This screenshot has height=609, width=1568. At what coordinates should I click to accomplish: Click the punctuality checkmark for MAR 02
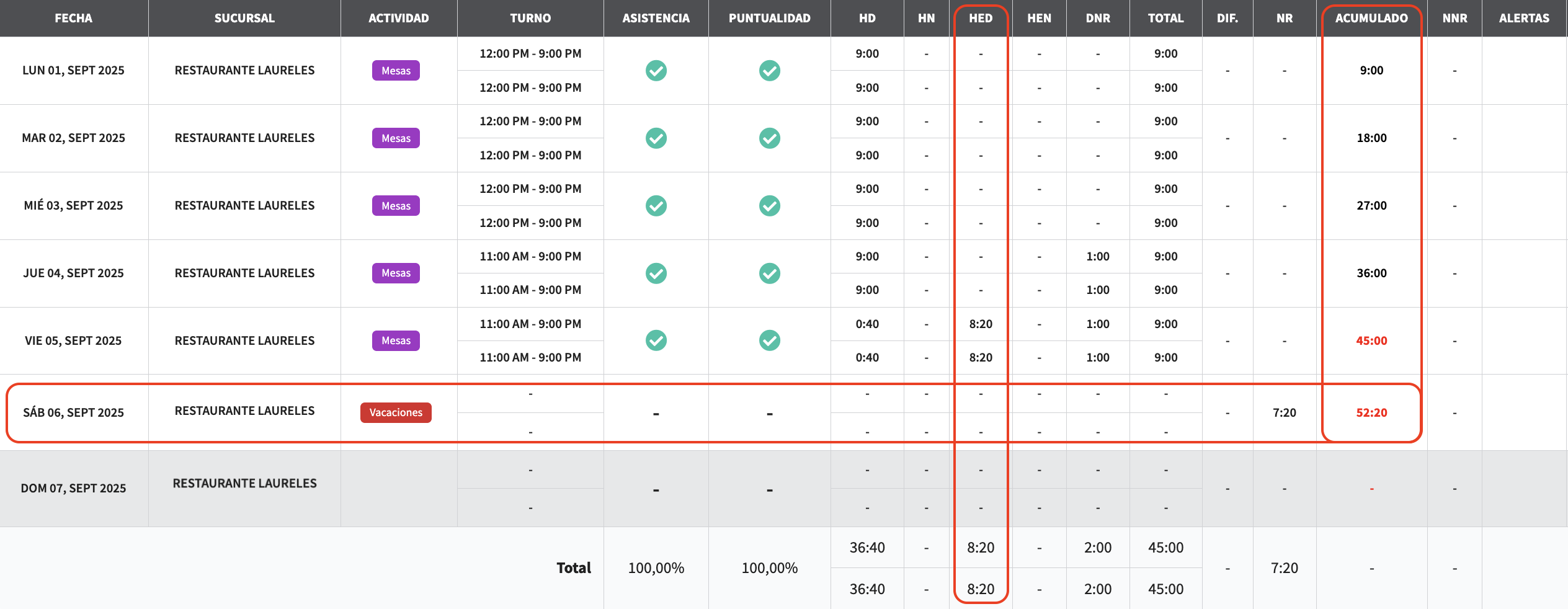click(769, 138)
